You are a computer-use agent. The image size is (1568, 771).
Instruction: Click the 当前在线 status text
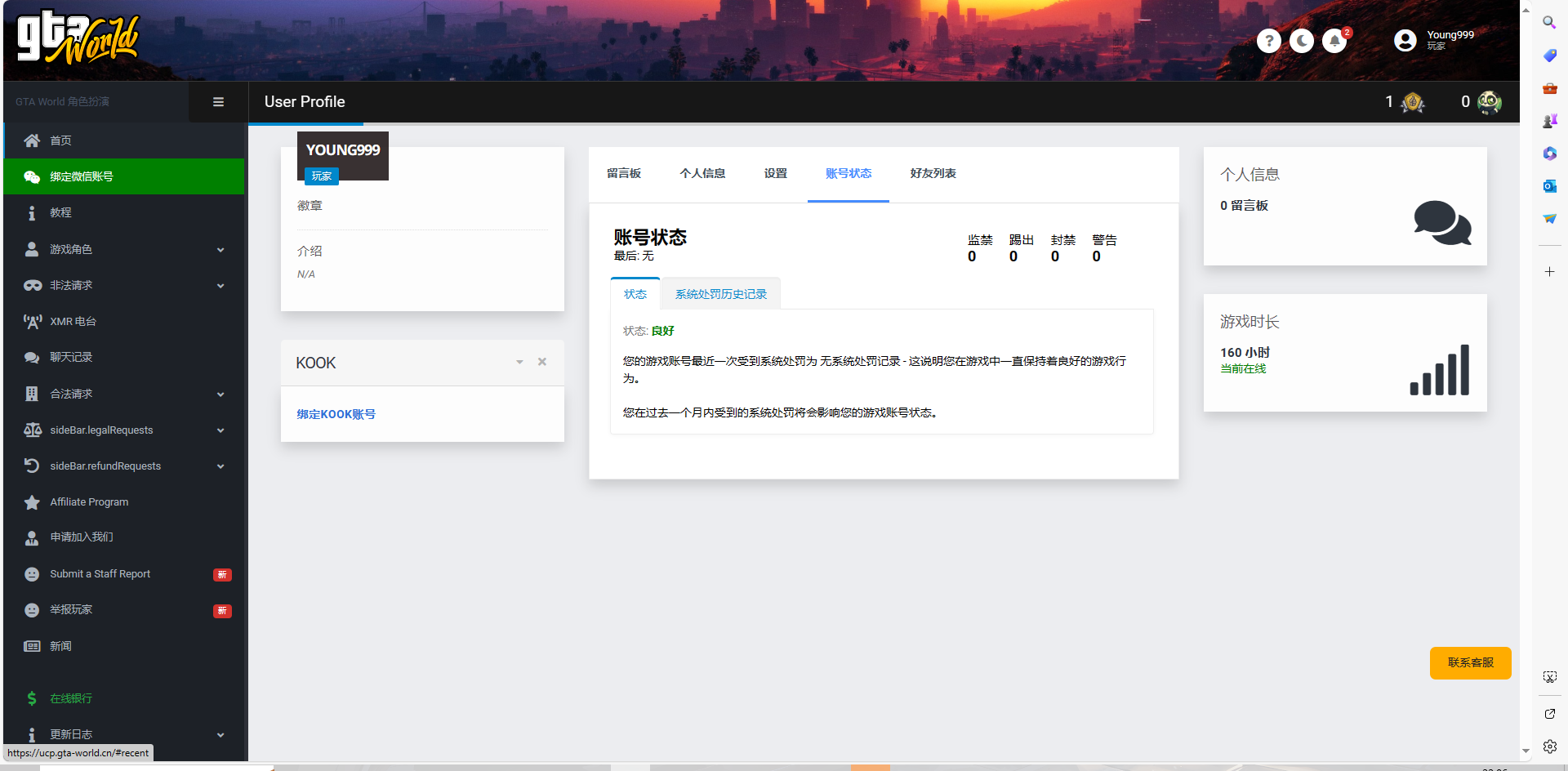tap(1243, 369)
